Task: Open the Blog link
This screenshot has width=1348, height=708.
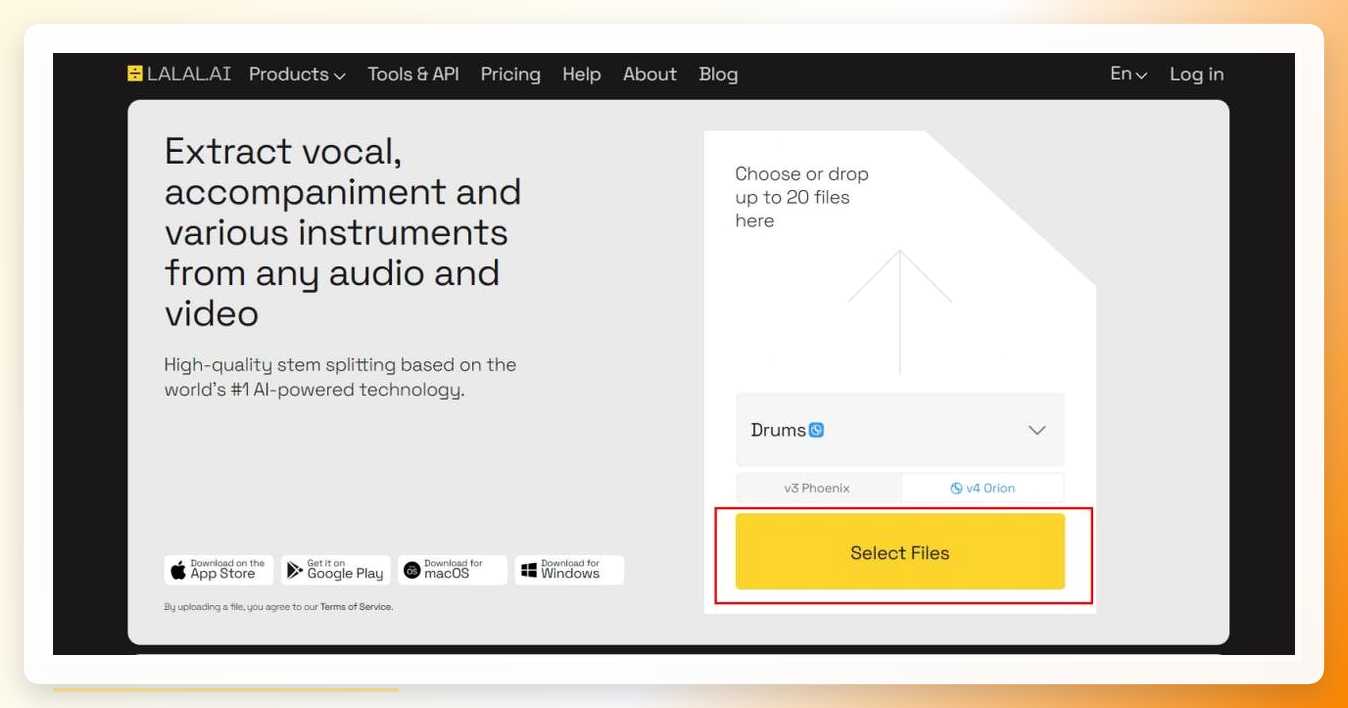Action: (718, 74)
